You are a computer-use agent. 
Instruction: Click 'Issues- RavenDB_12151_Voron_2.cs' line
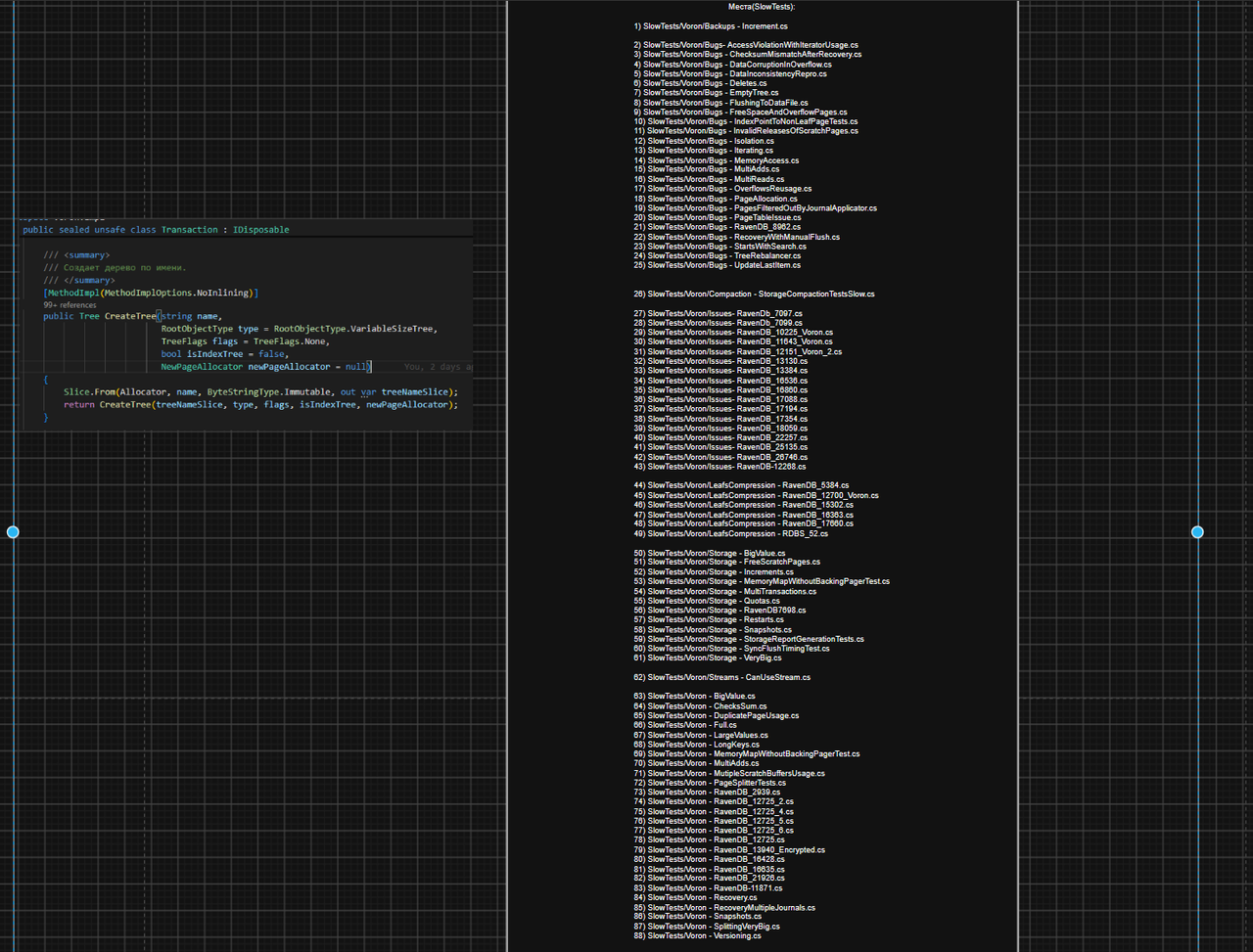pyautogui.click(x=738, y=351)
